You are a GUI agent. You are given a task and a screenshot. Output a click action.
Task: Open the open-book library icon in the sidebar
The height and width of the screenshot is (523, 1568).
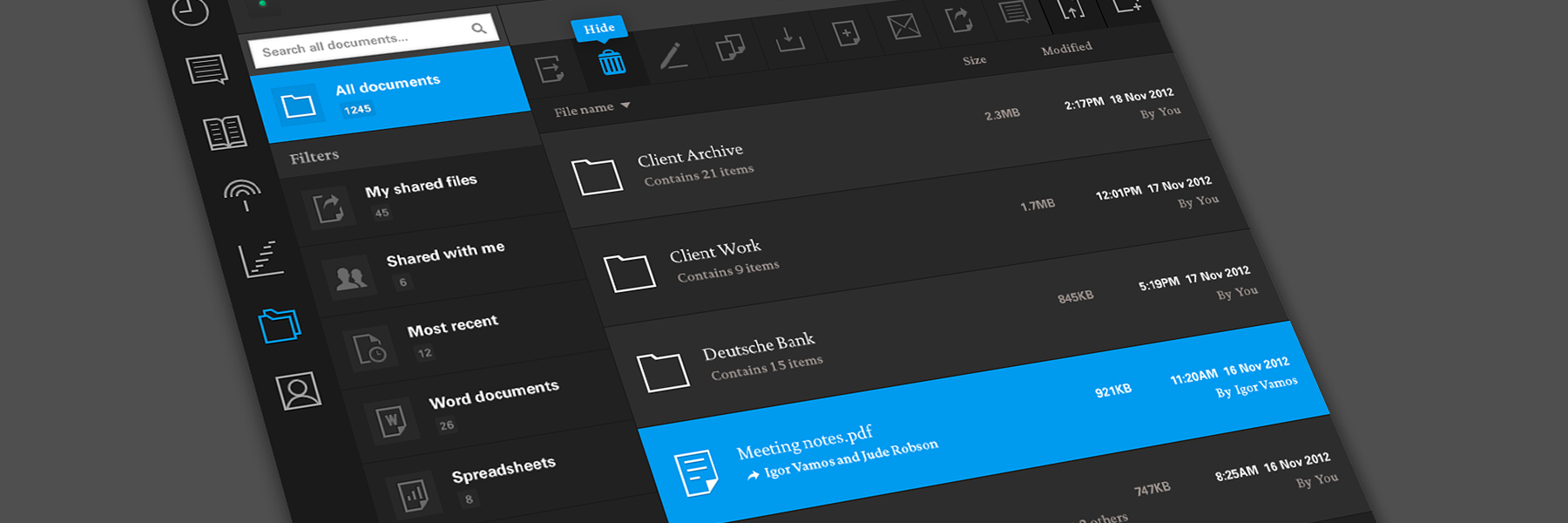[x=225, y=132]
